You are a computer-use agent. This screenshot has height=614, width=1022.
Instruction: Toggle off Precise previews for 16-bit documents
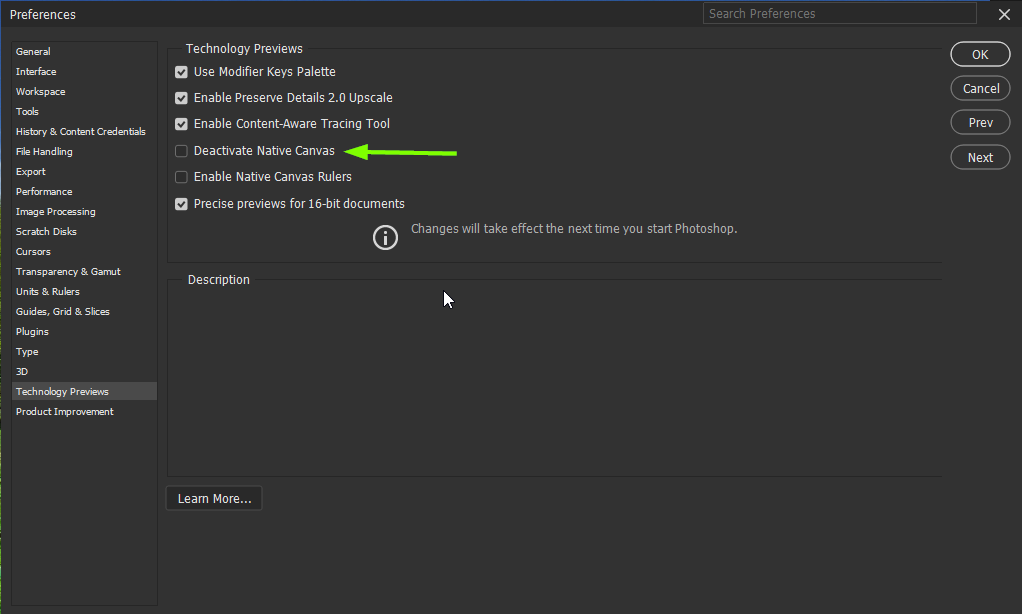(181, 203)
